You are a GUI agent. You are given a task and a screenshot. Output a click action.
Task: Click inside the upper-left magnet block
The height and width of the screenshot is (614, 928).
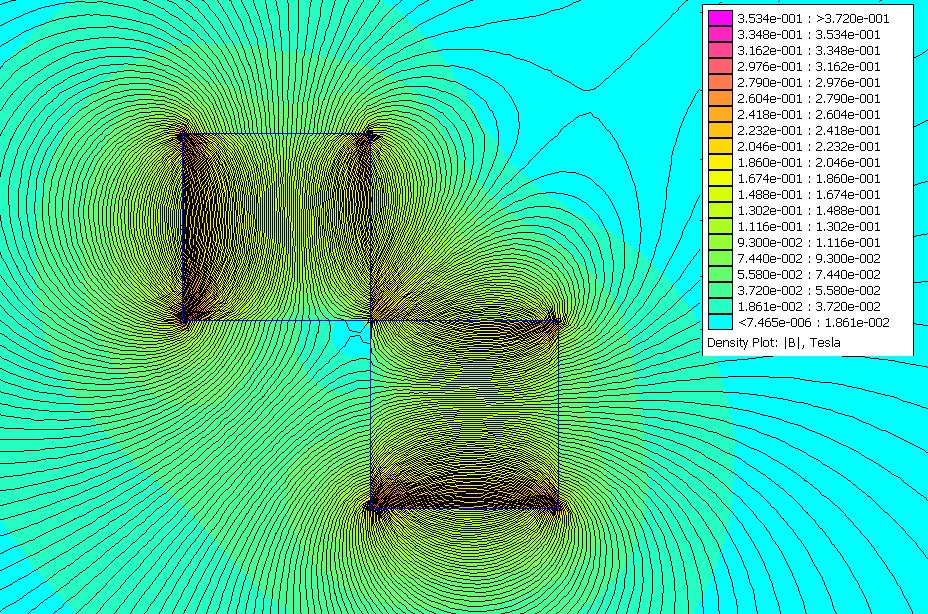point(277,227)
